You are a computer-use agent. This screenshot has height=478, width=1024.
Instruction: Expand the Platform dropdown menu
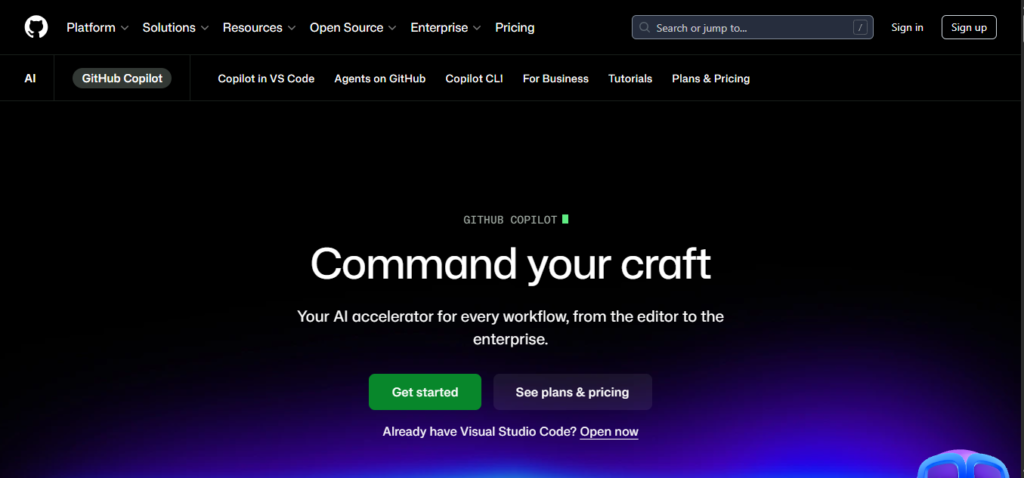coord(97,28)
